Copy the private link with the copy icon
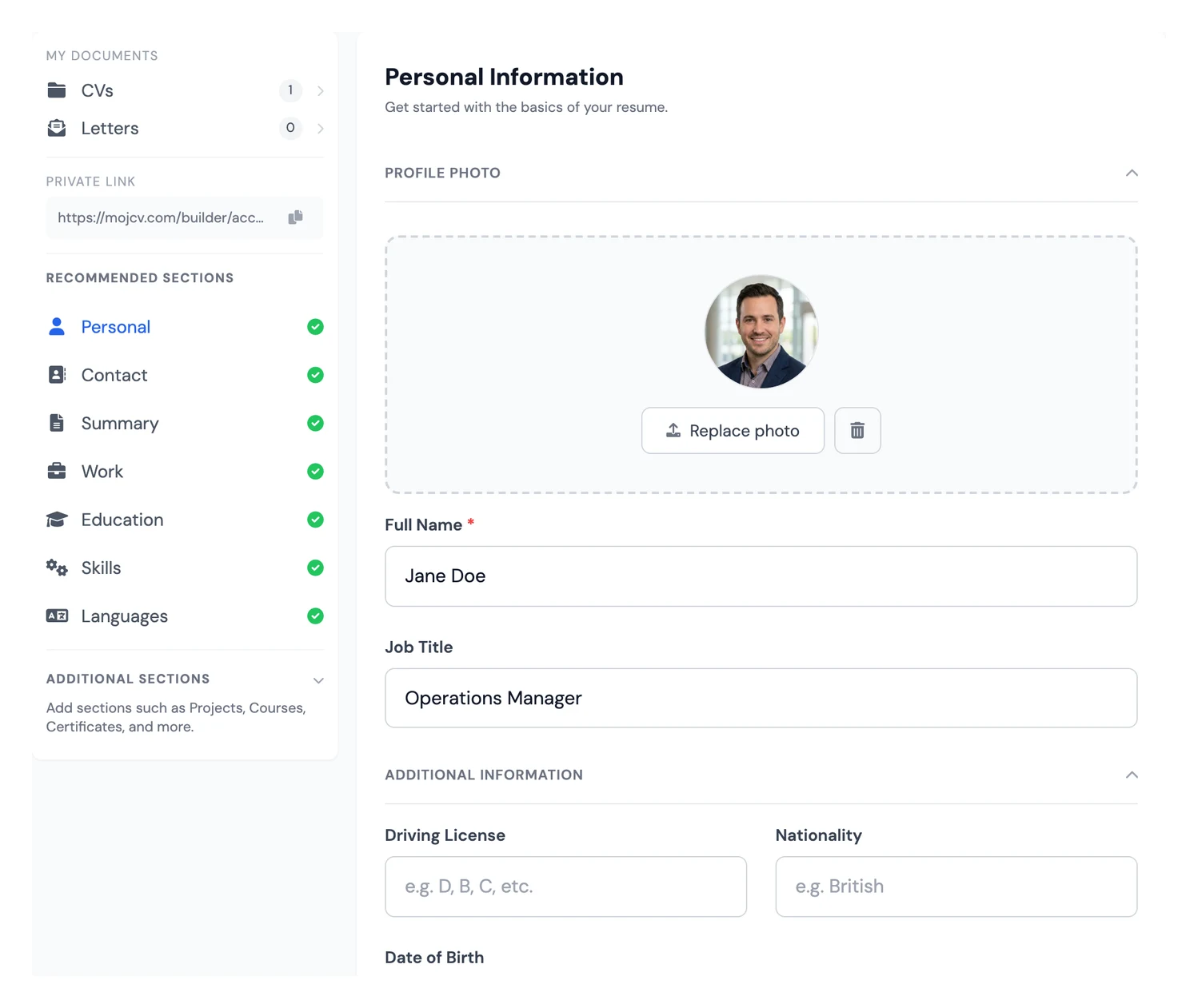Viewport: 1198px width, 1008px height. [296, 217]
